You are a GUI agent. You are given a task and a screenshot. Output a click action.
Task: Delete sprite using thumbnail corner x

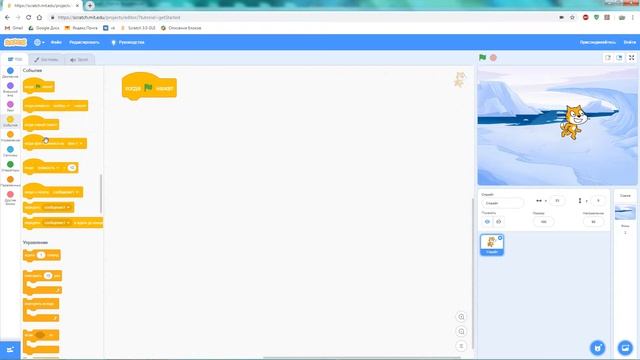[500, 238]
